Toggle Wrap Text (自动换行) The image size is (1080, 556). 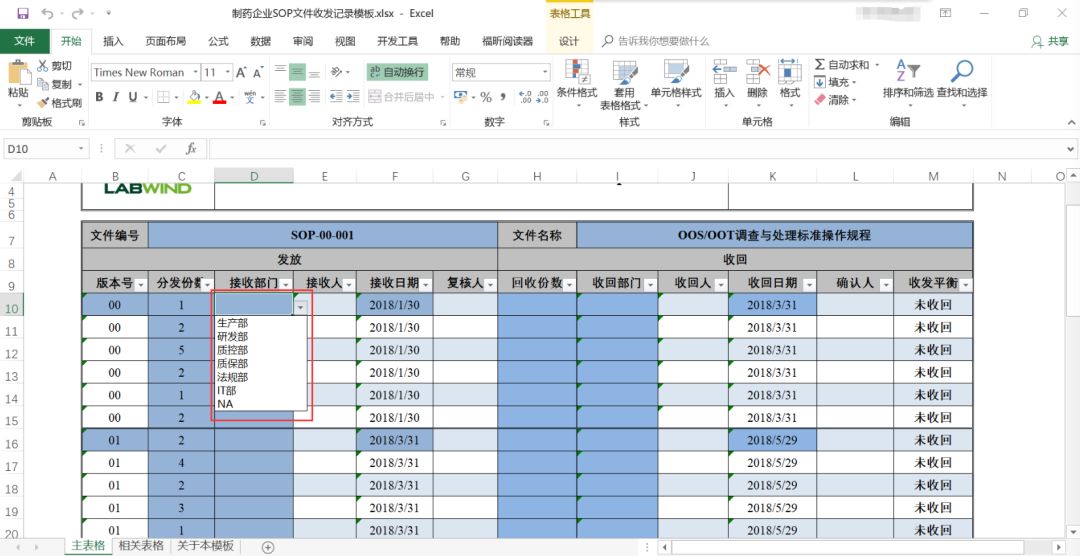tap(397, 72)
